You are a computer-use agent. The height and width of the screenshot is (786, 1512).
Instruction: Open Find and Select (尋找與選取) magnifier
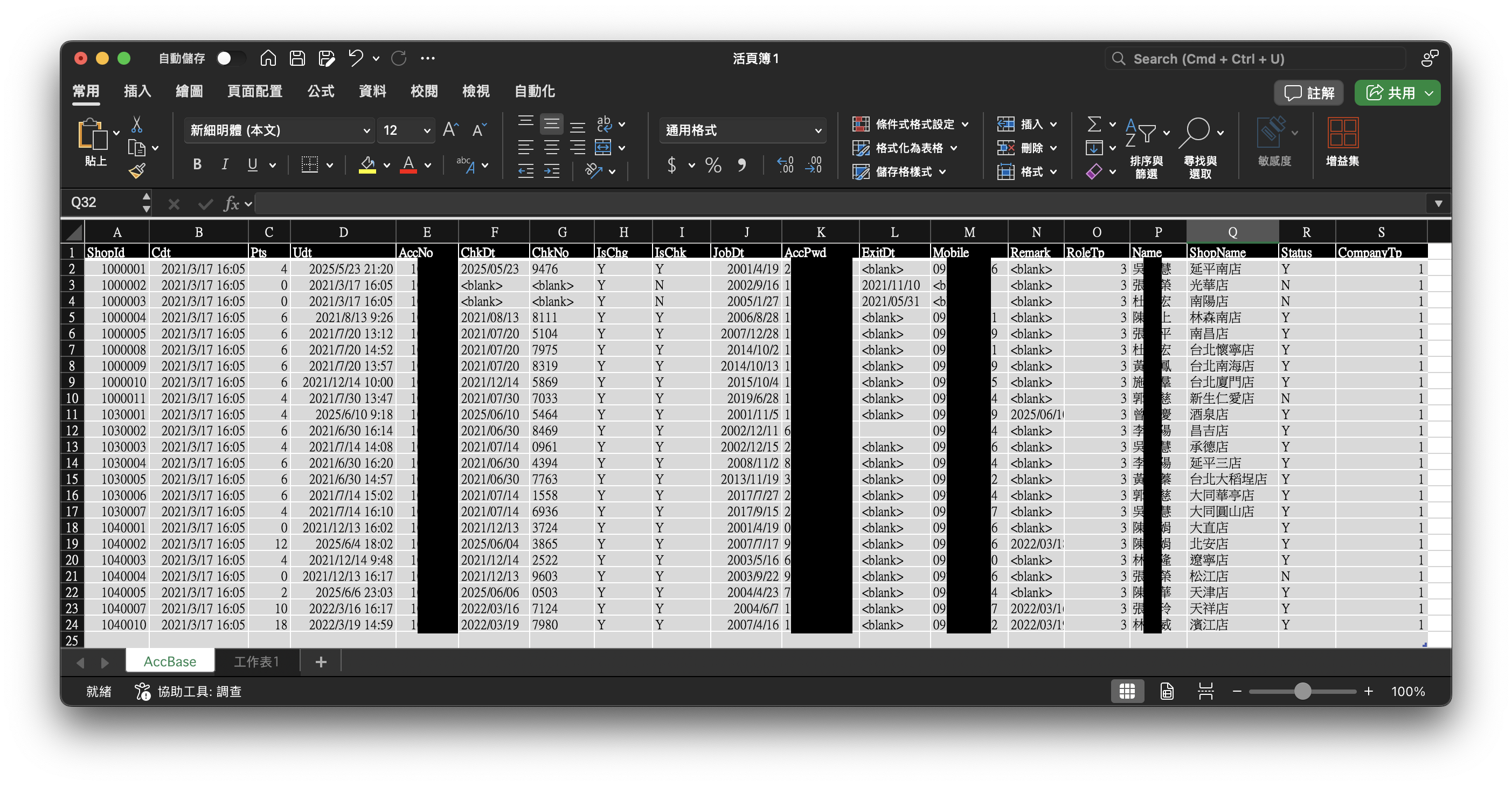(1195, 133)
